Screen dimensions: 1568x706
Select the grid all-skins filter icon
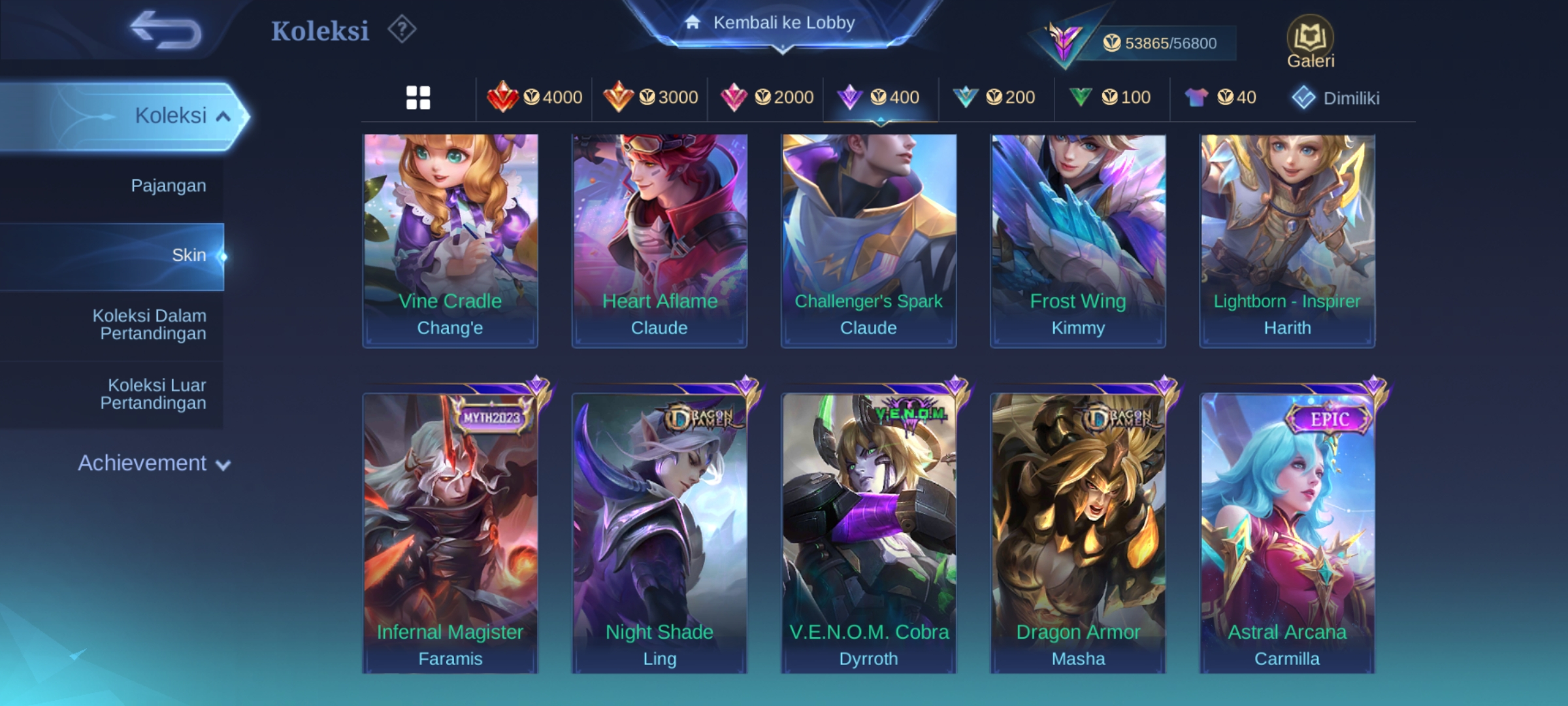click(418, 98)
